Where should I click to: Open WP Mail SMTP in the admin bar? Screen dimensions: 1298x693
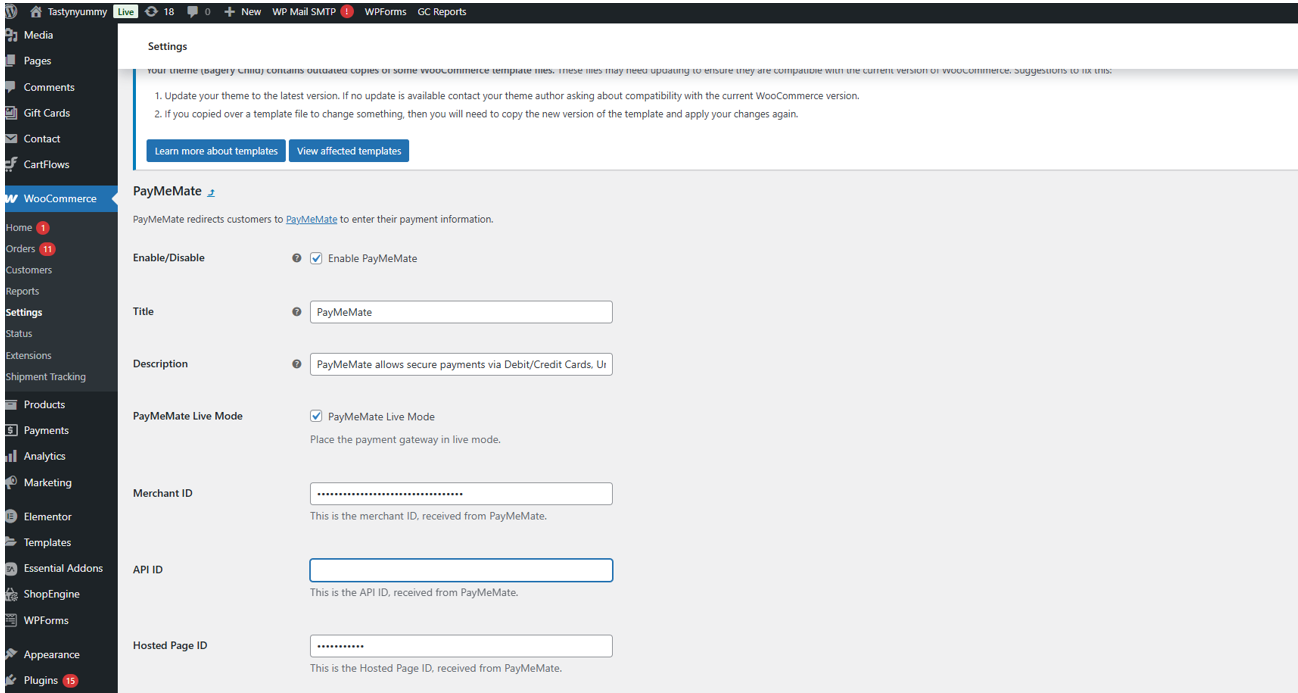pyautogui.click(x=304, y=12)
